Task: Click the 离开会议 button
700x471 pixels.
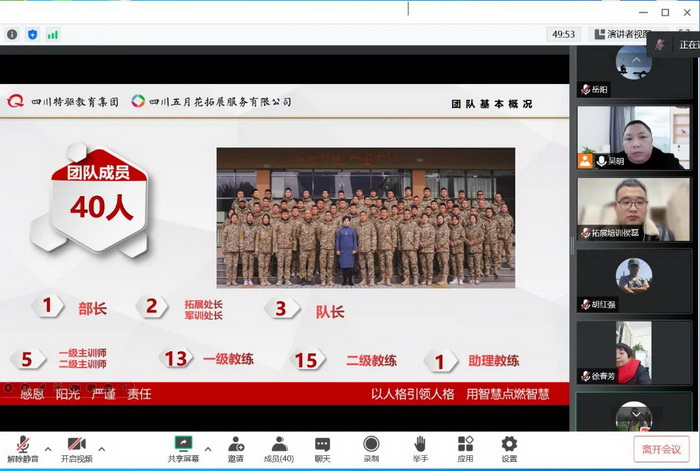Action: (662, 449)
